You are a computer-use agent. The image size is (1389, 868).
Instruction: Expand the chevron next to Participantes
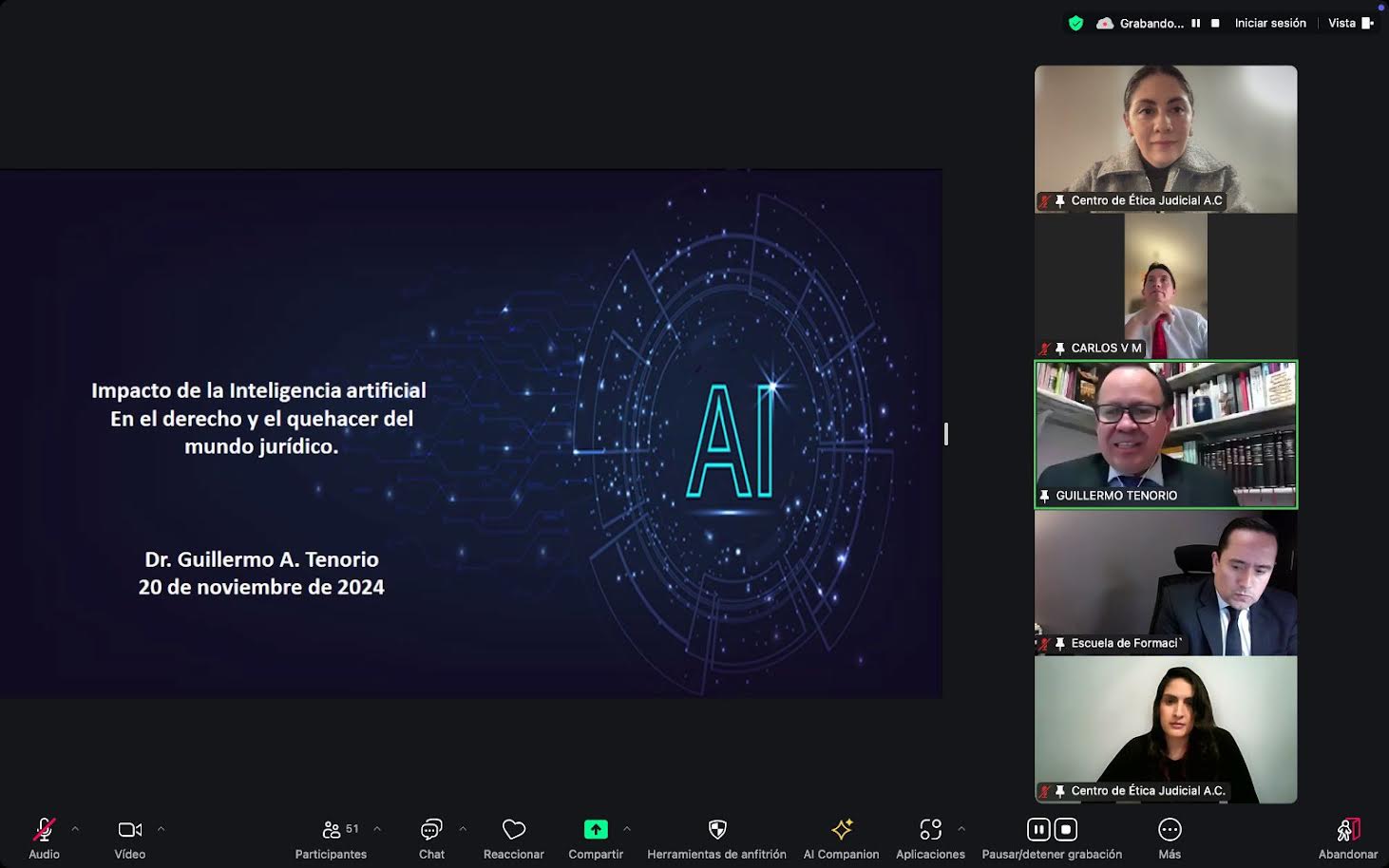[x=377, y=829]
